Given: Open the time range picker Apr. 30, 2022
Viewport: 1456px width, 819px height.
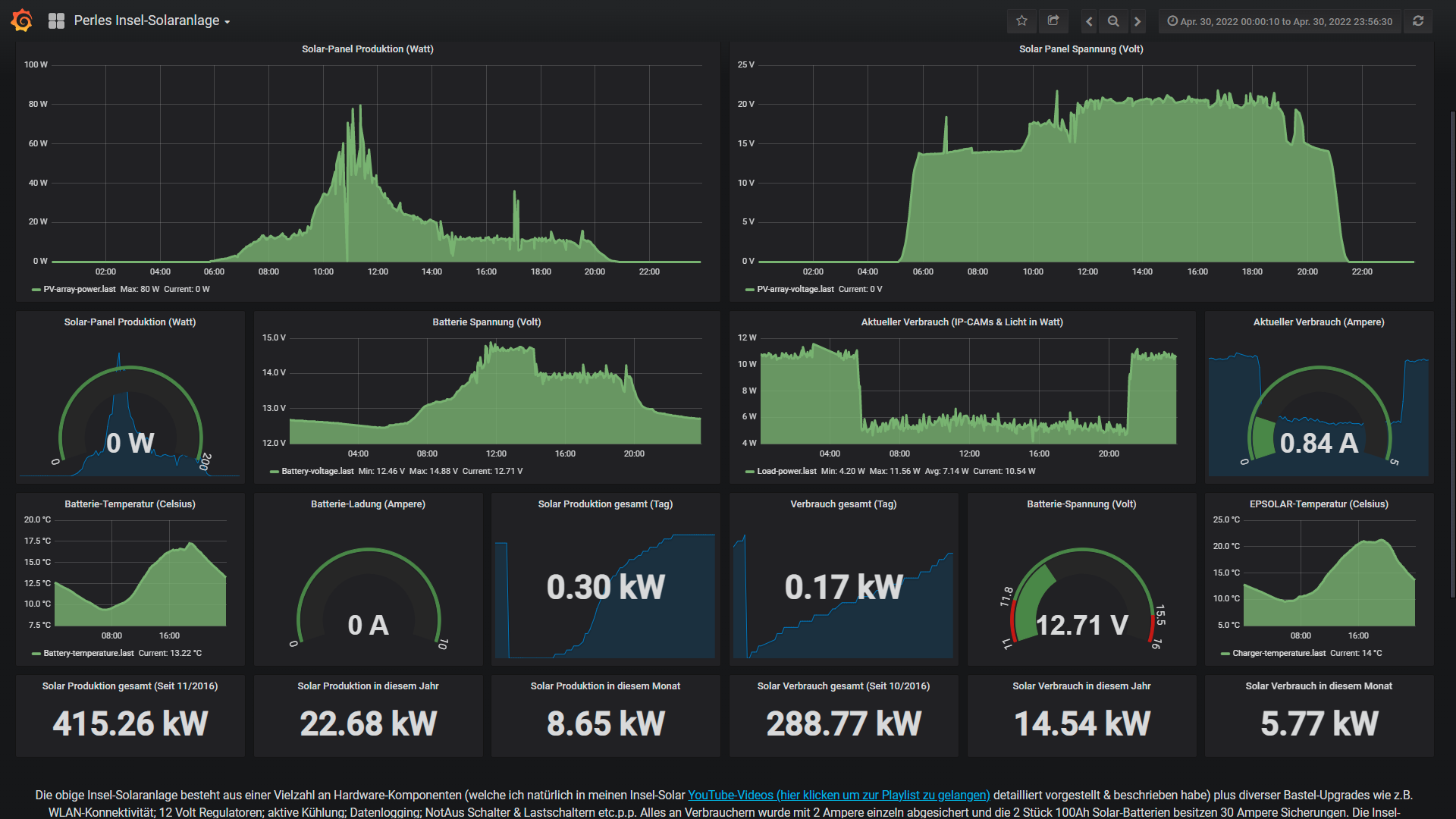Looking at the screenshot, I should [1280, 21].
